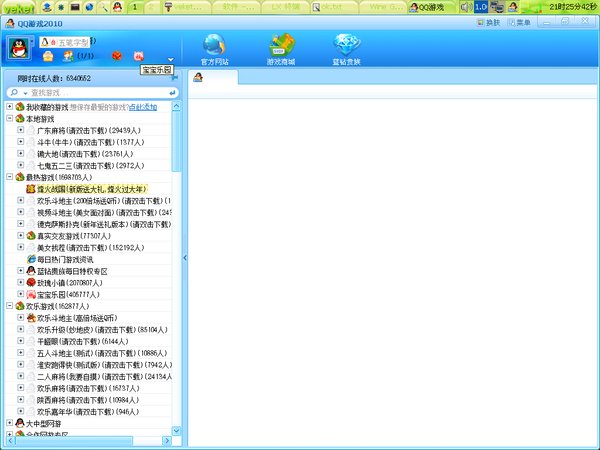Open toolbar overflow dropdown arrow

pos(171,58)
